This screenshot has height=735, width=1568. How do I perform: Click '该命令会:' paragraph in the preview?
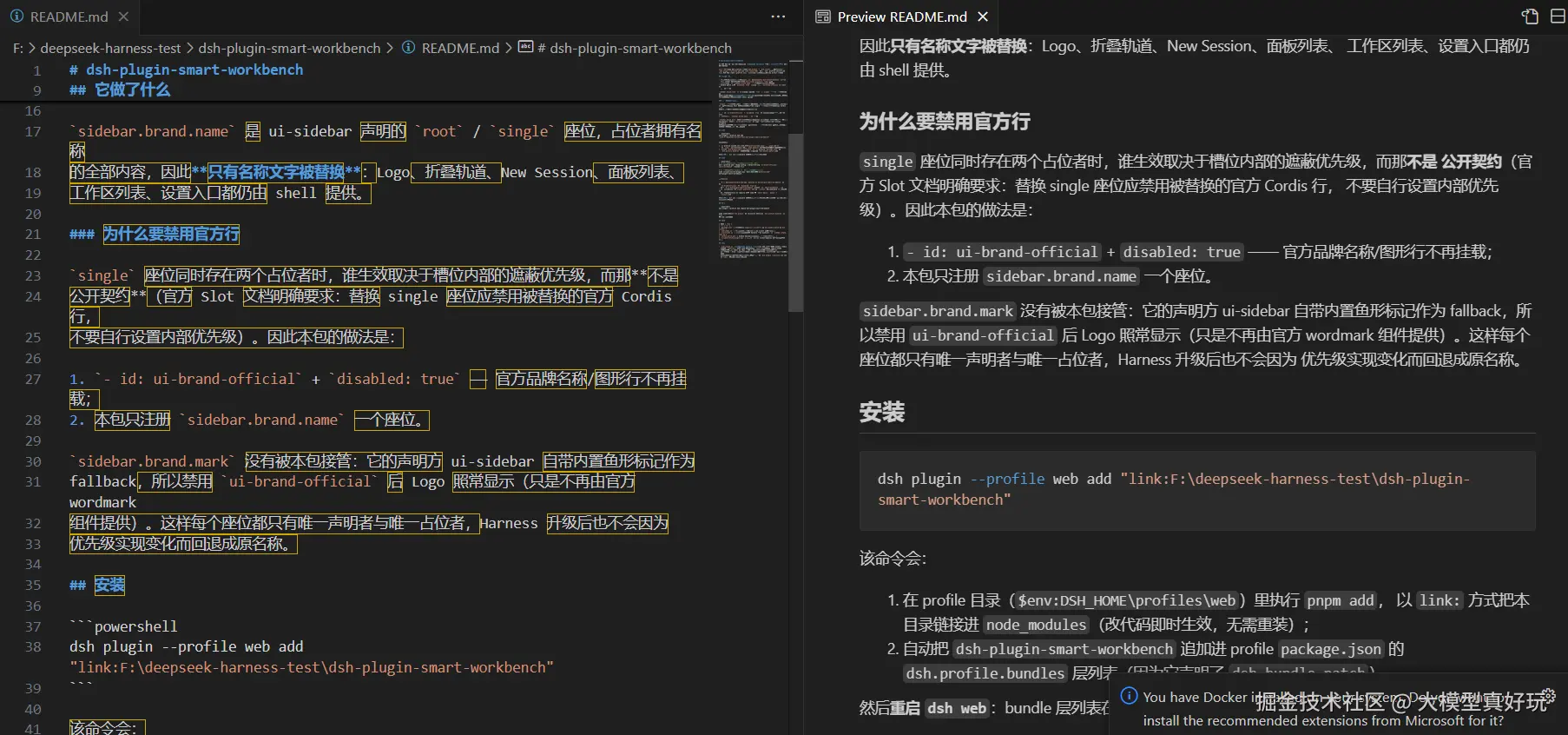coord(893,559)
